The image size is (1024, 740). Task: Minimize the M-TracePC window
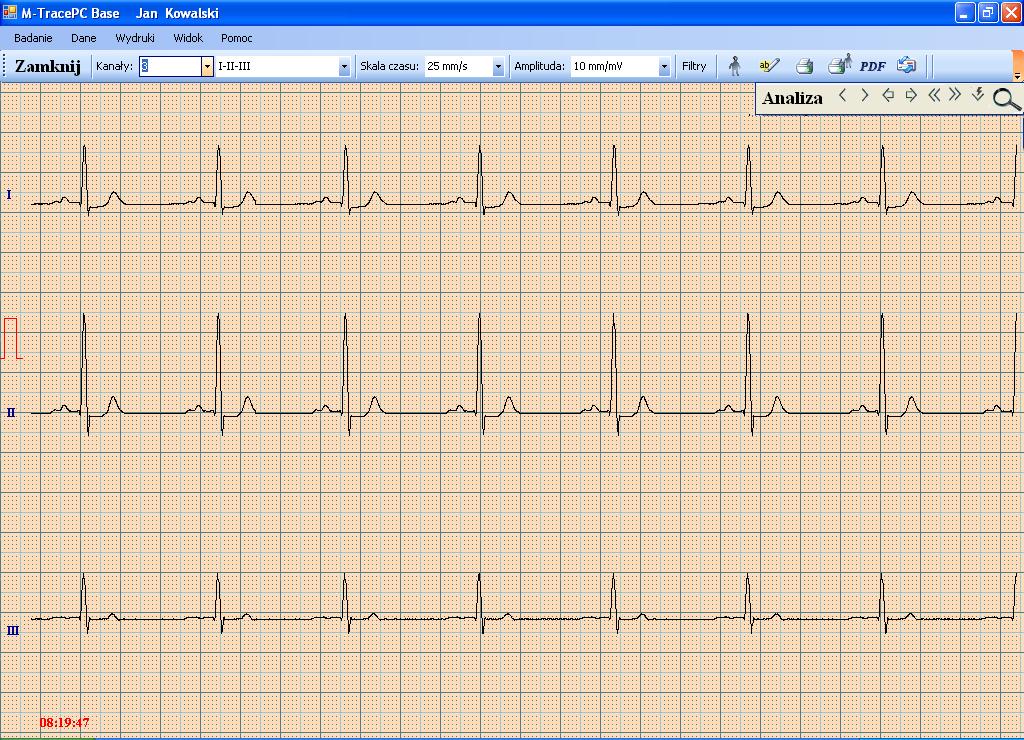pos(965,12)
